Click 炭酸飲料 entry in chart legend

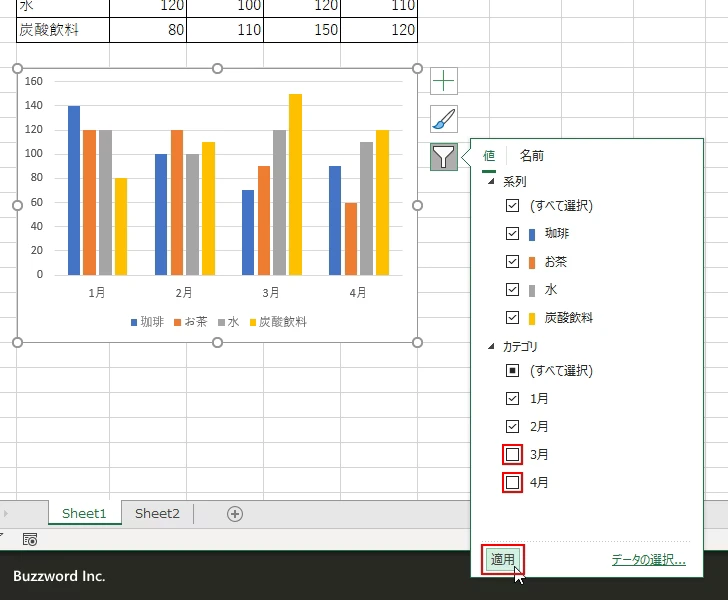[278, 322]
